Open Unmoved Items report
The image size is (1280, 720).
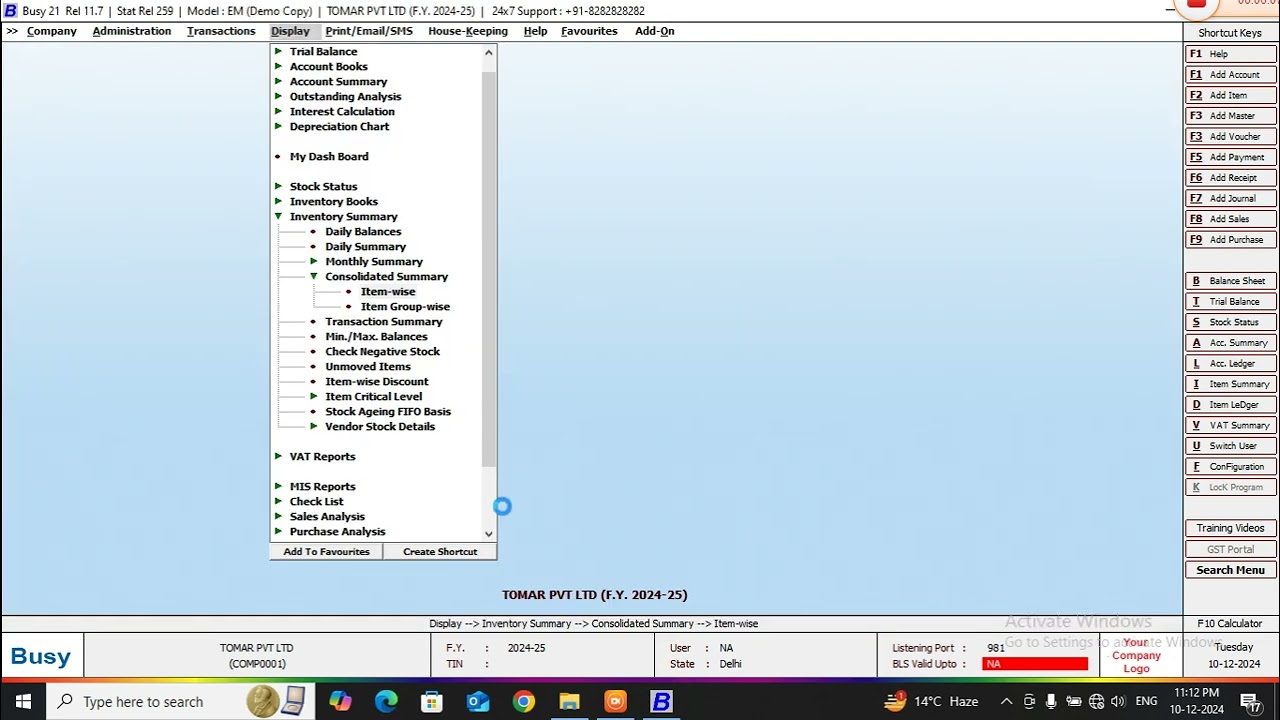[367, 366]
